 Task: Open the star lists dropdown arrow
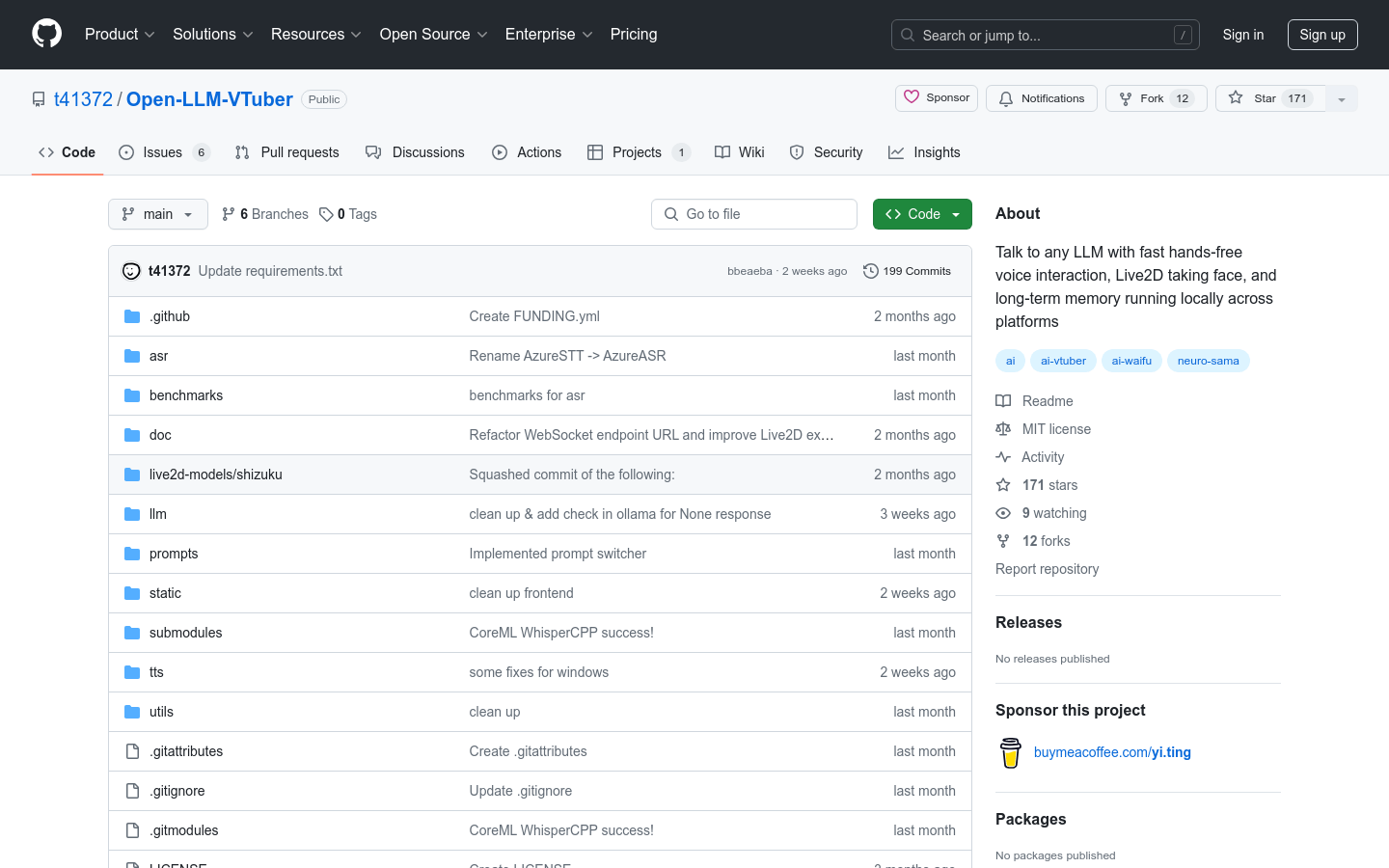coord(1341,99)
